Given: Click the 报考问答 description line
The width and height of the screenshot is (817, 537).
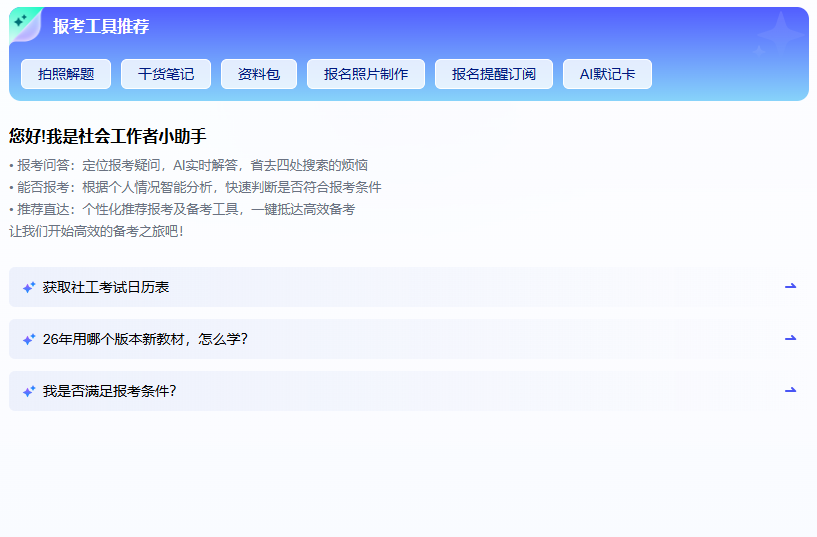Looking at the screenshot, I should click(x=188, y=166).
